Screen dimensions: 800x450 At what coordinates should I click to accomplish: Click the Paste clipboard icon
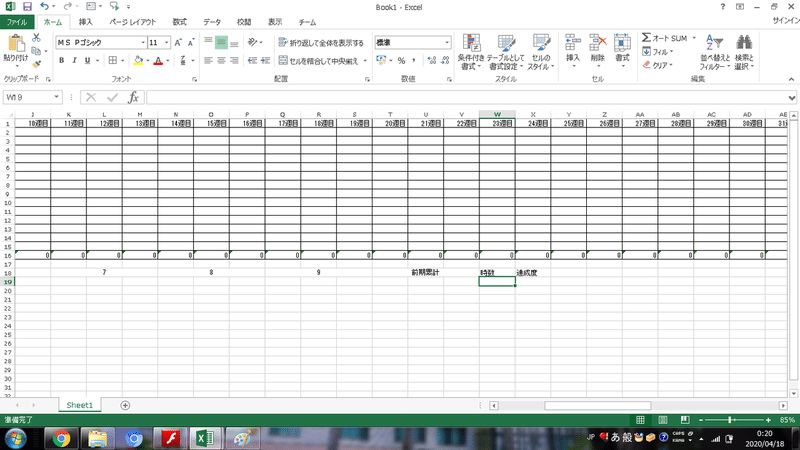(16, 43)
